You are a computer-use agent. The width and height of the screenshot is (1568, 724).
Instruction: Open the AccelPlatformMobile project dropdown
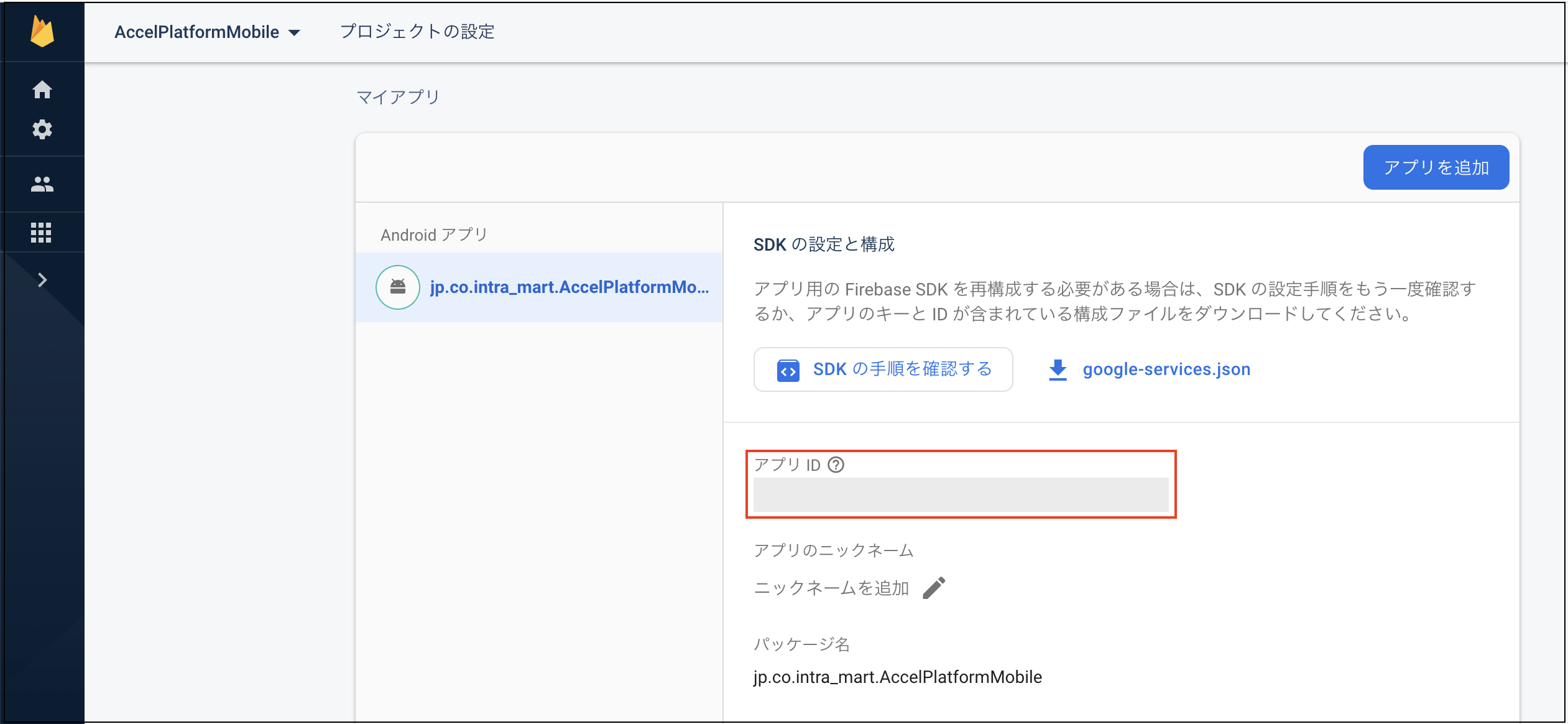coord(208,32)
